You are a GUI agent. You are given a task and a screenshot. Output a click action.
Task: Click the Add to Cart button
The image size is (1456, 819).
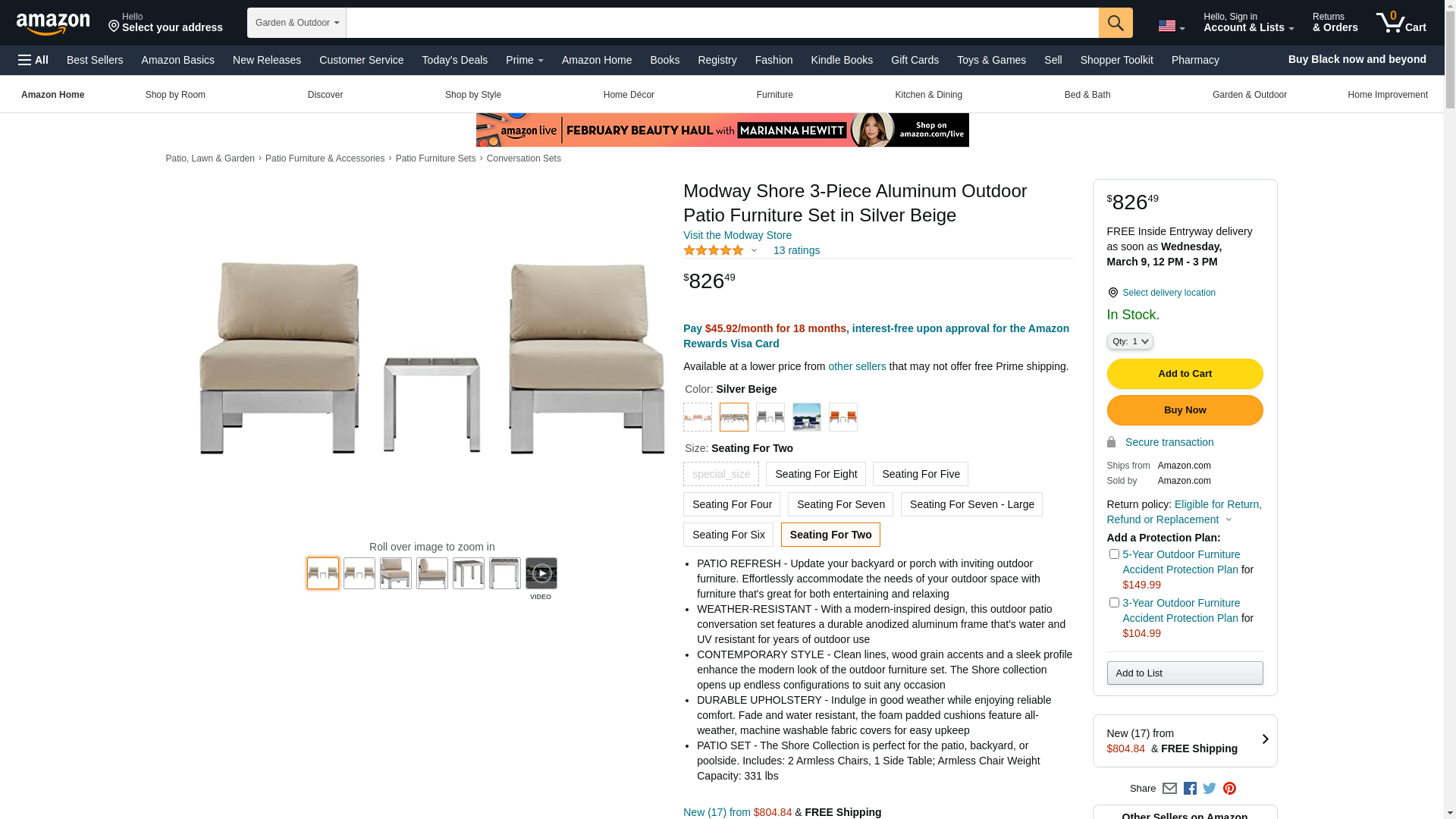pos(1185,374)
